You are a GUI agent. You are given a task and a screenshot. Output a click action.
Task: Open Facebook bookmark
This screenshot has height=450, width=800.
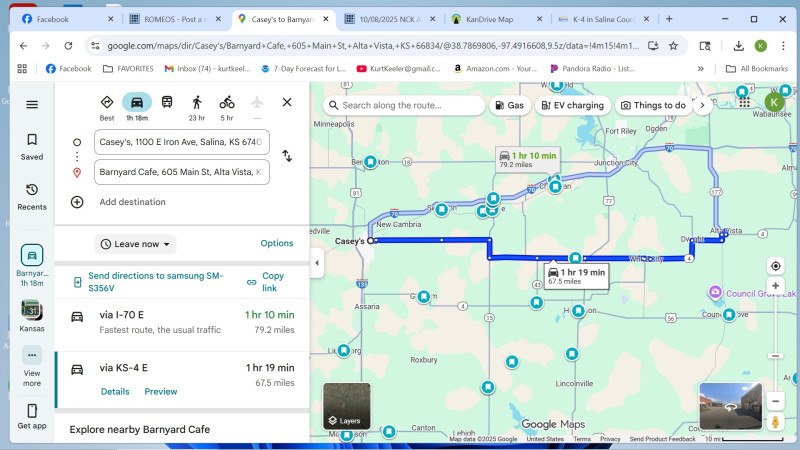[x=68, y=68]
